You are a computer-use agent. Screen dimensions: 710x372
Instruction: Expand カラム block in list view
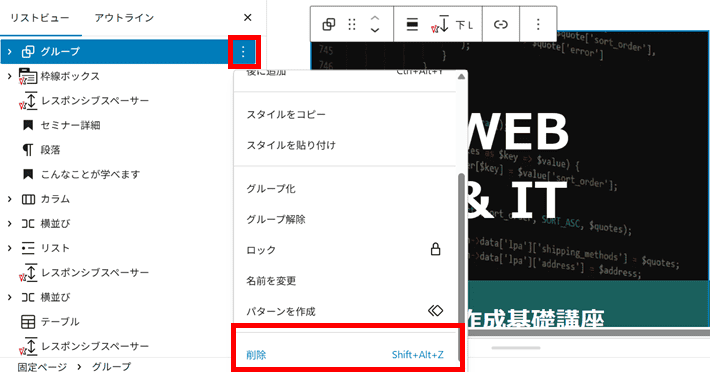coord(10,199)
